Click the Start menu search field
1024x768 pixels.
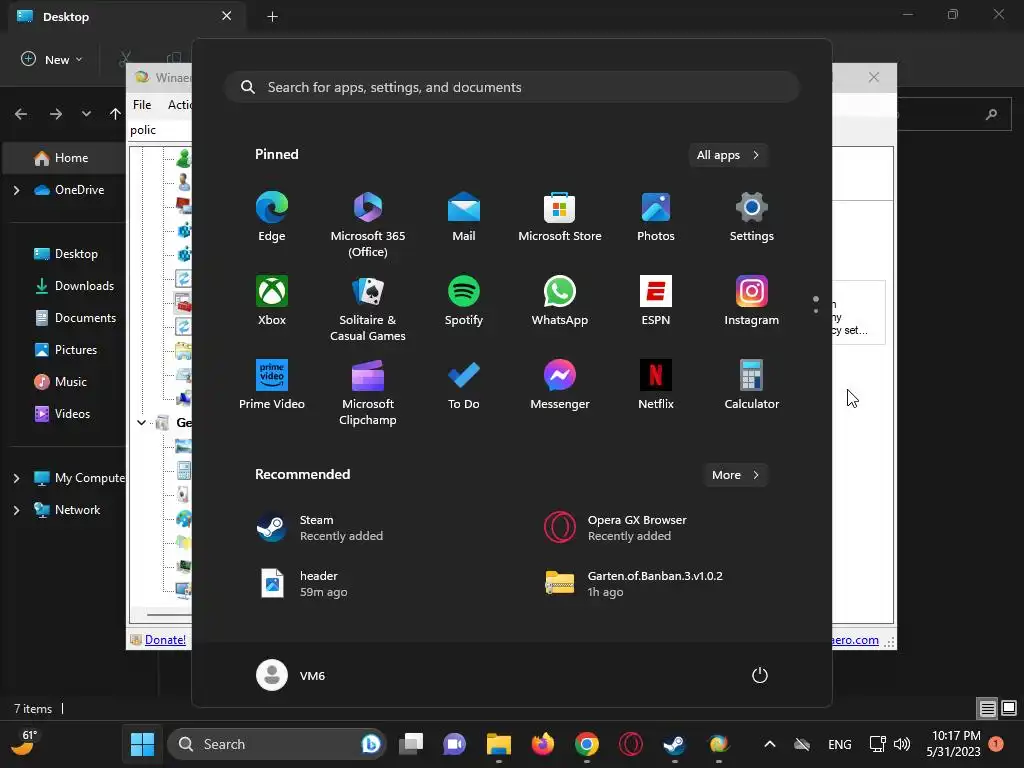(x=512, y=87)
